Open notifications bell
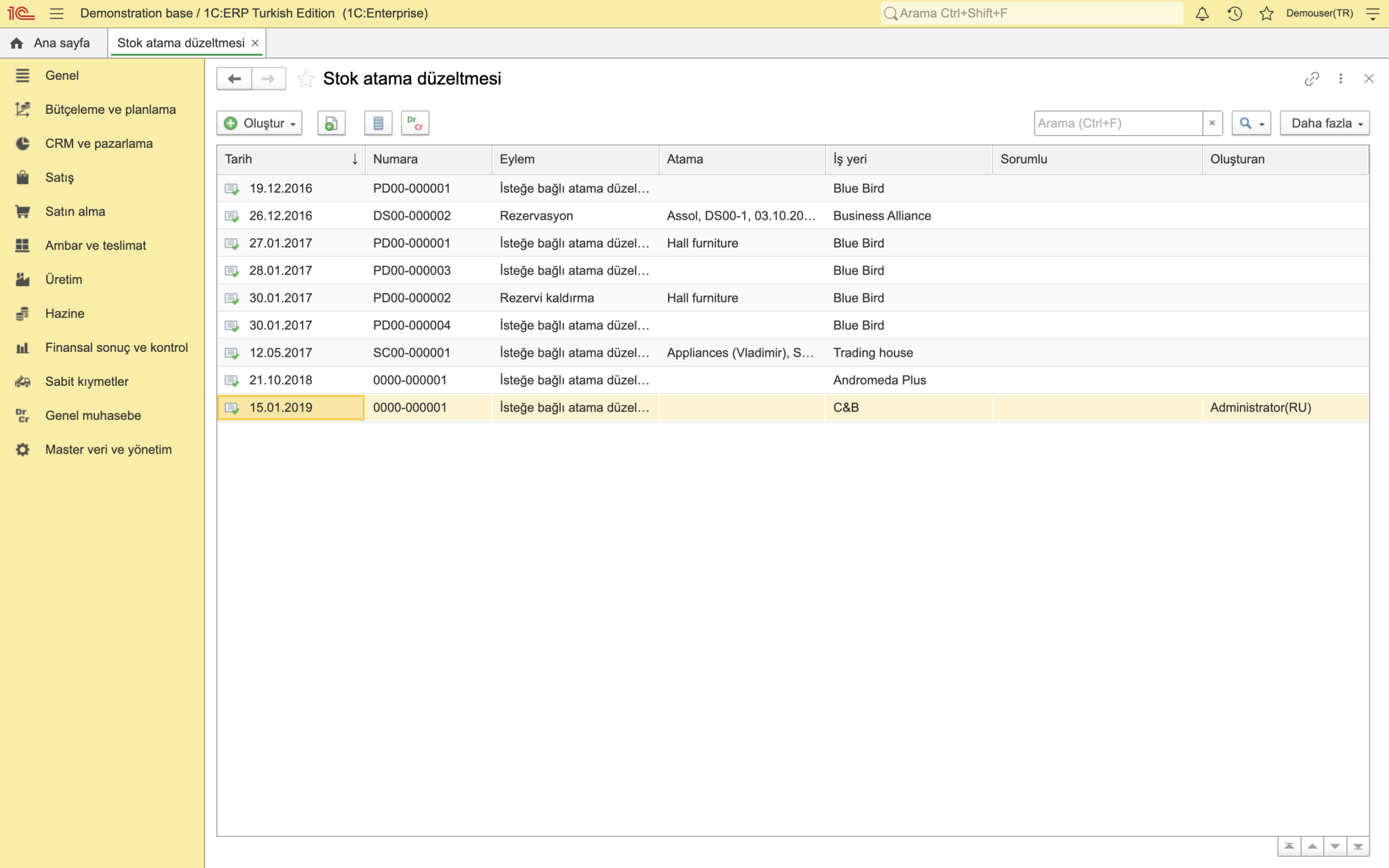This screenshot has height=868, width=1389. tap(1202, 14)
